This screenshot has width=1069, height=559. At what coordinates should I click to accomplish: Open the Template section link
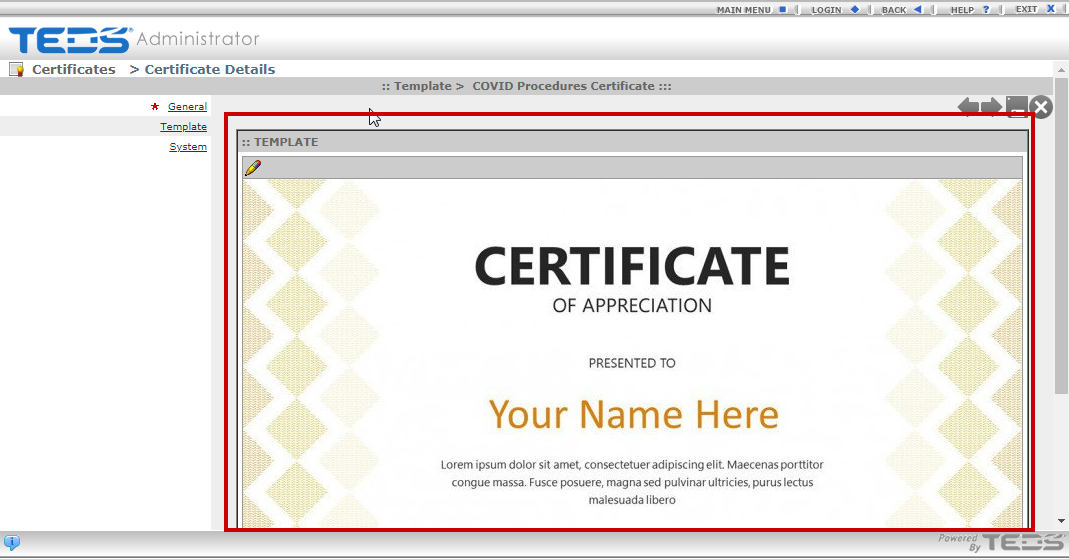[183, 127]
